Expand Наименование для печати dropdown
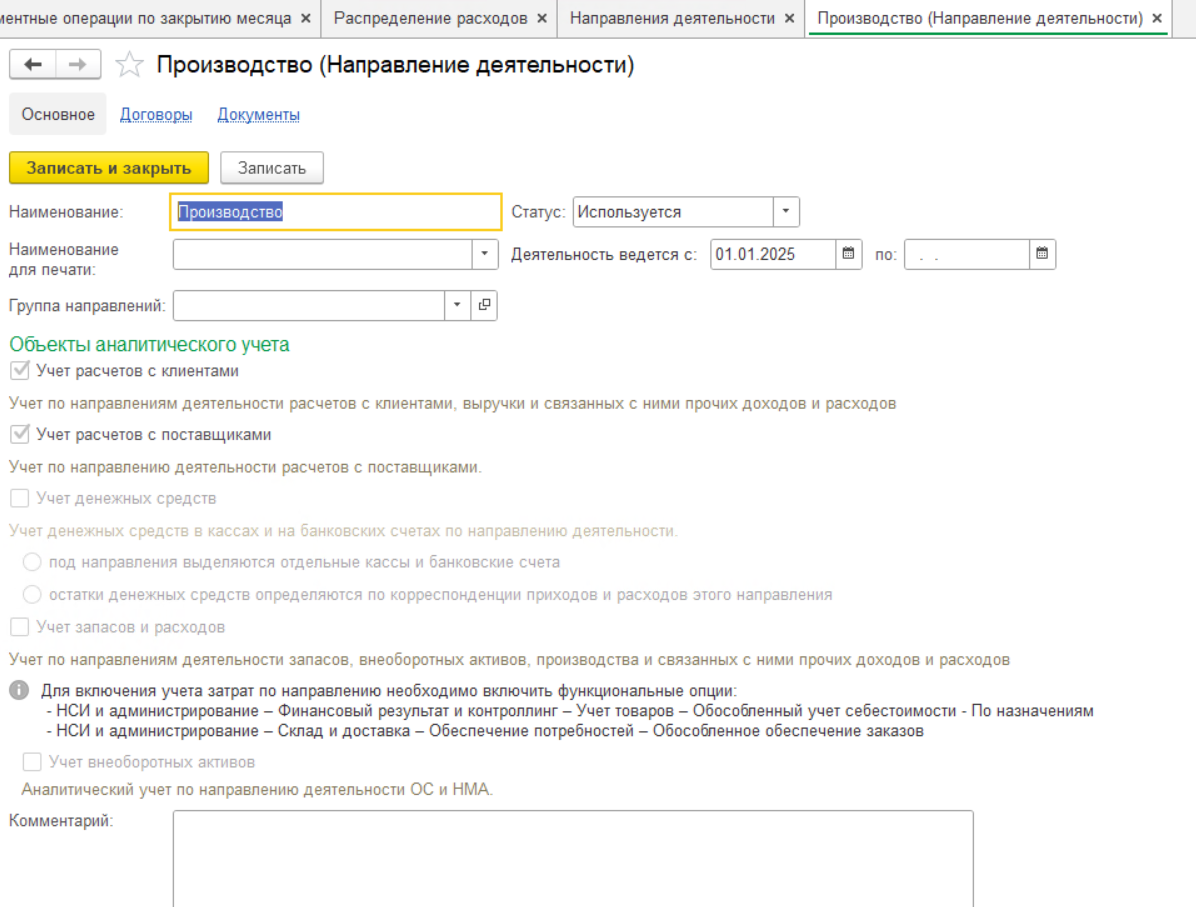Image resolution: width=1196 pixels, height=907 pixels. 485,254
